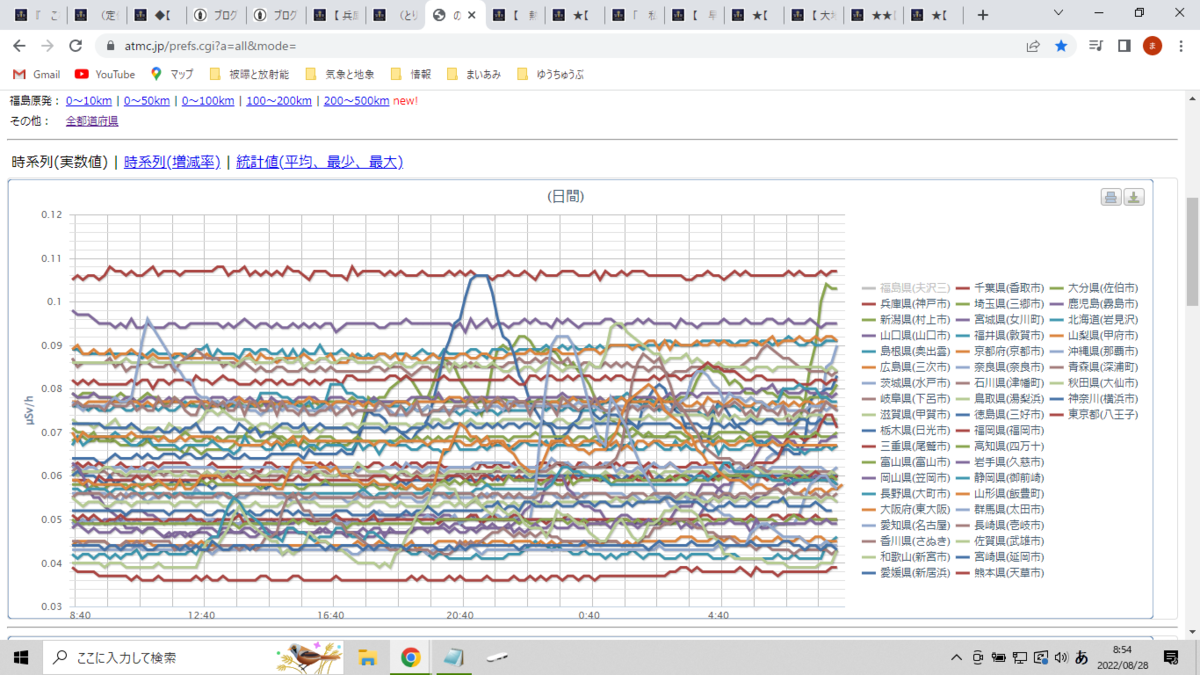Open the 0~10km Fukushima range link
1200x675 pixels.
(89, 101)
